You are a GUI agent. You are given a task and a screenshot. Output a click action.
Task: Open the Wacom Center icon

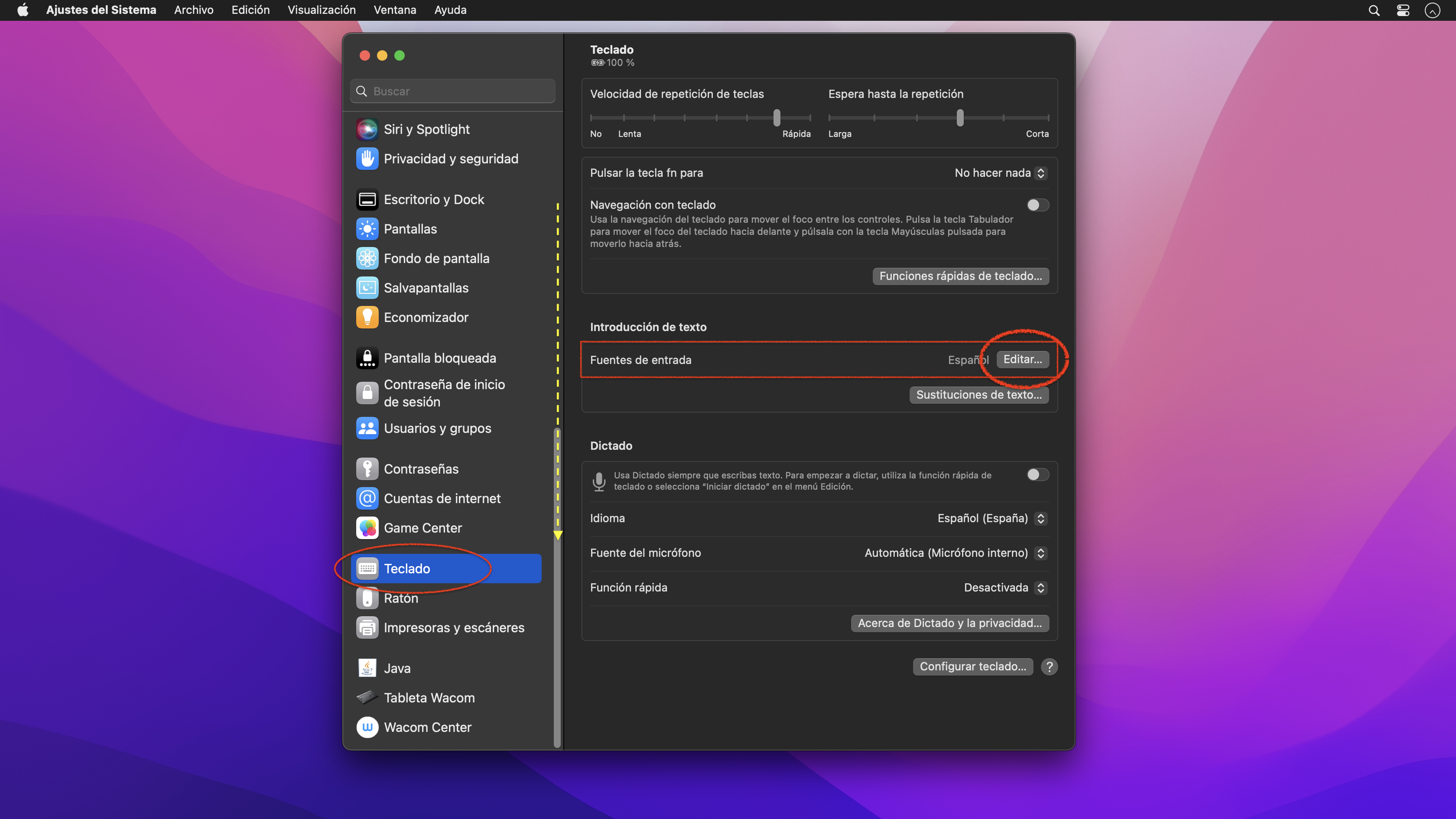[x=367, y=728]
